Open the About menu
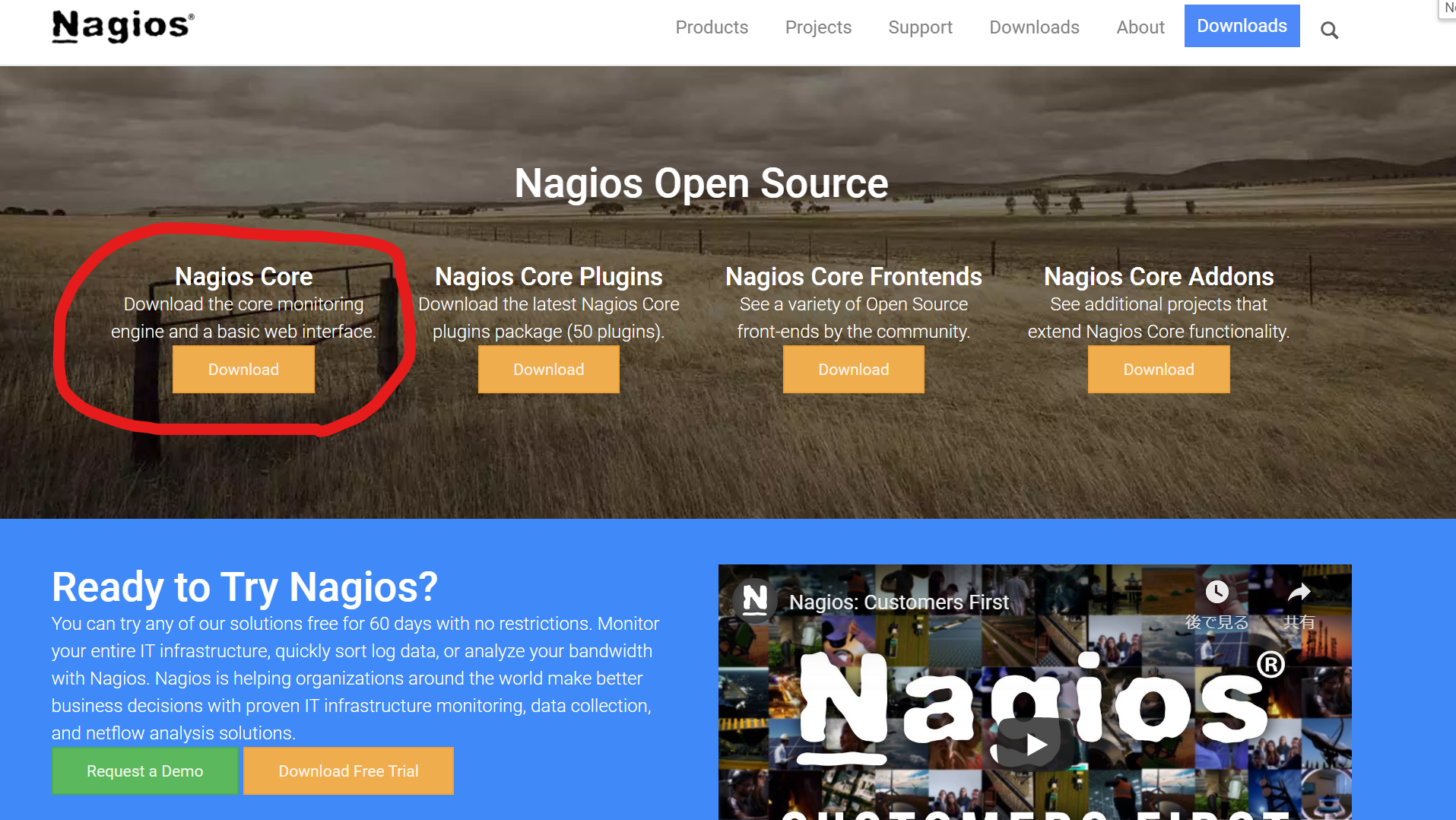 [1140, 27]
